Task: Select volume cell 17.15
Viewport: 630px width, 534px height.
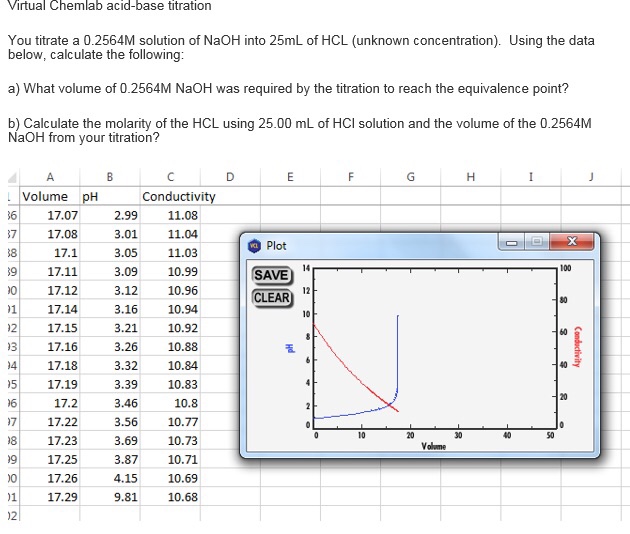Action: pos(49,328)
